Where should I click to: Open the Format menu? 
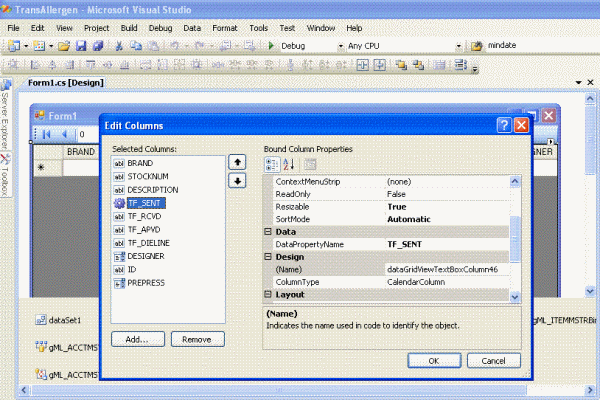[225, 28]
